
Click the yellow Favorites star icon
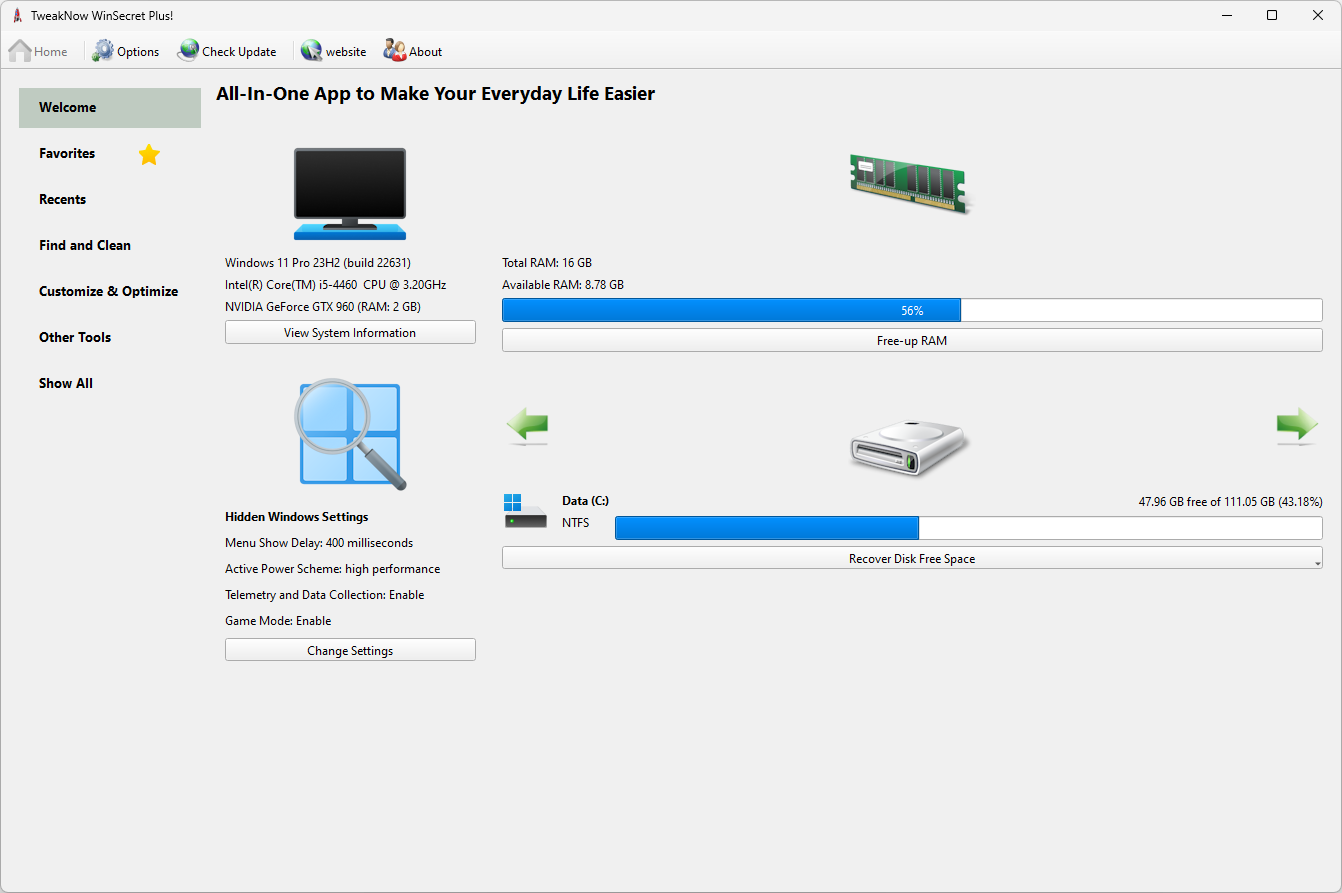(x=149, y=154)
